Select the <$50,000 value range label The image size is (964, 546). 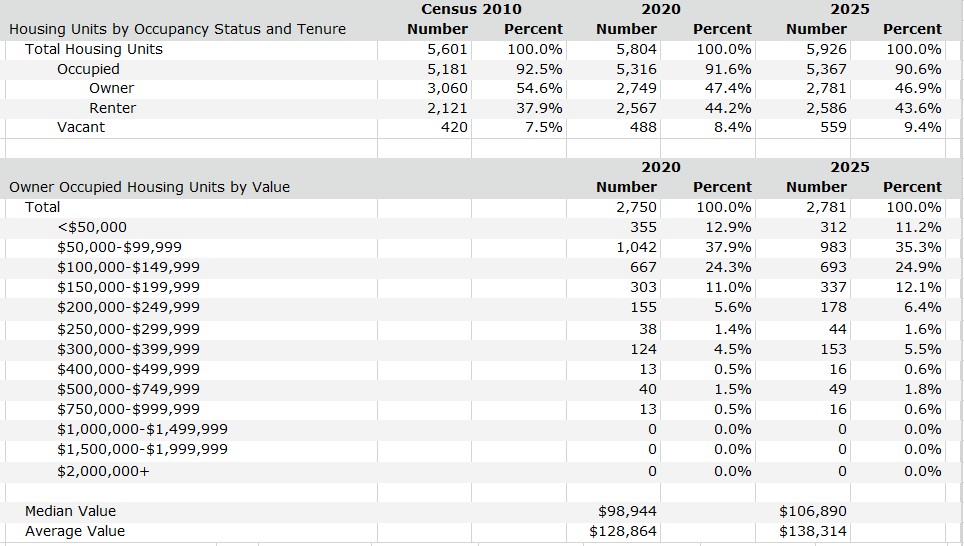(x=92, y=228)
